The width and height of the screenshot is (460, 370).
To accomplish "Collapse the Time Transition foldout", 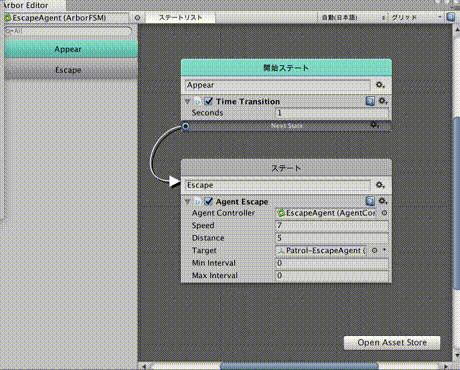I will pos(187,101).
